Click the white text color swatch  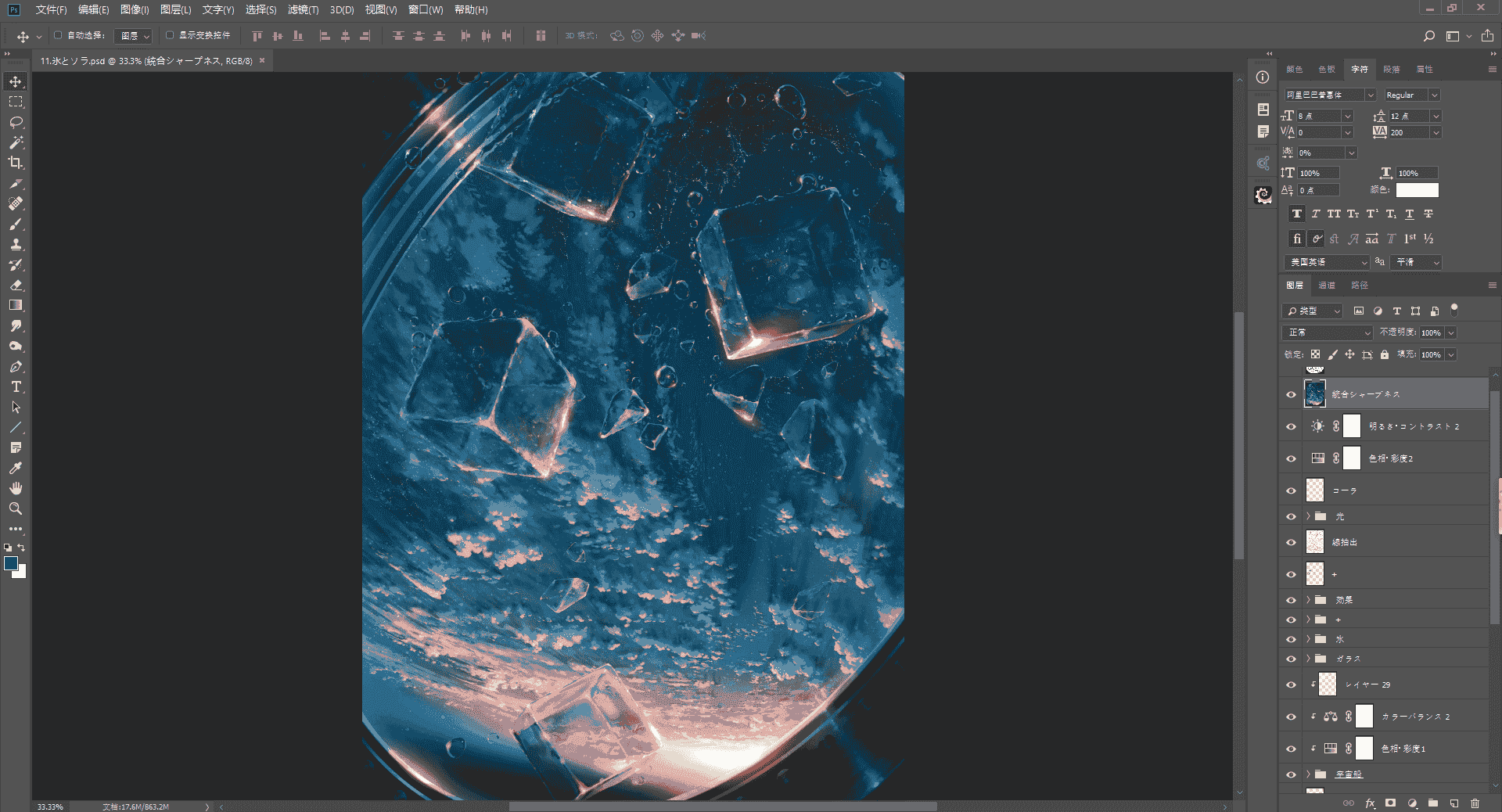click(x=1417, y=190)
